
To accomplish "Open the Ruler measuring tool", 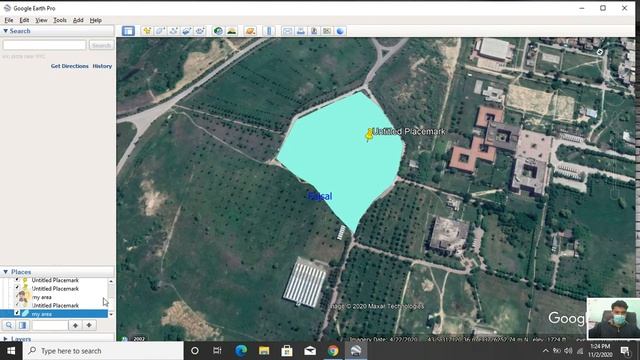I will point(269,31).
